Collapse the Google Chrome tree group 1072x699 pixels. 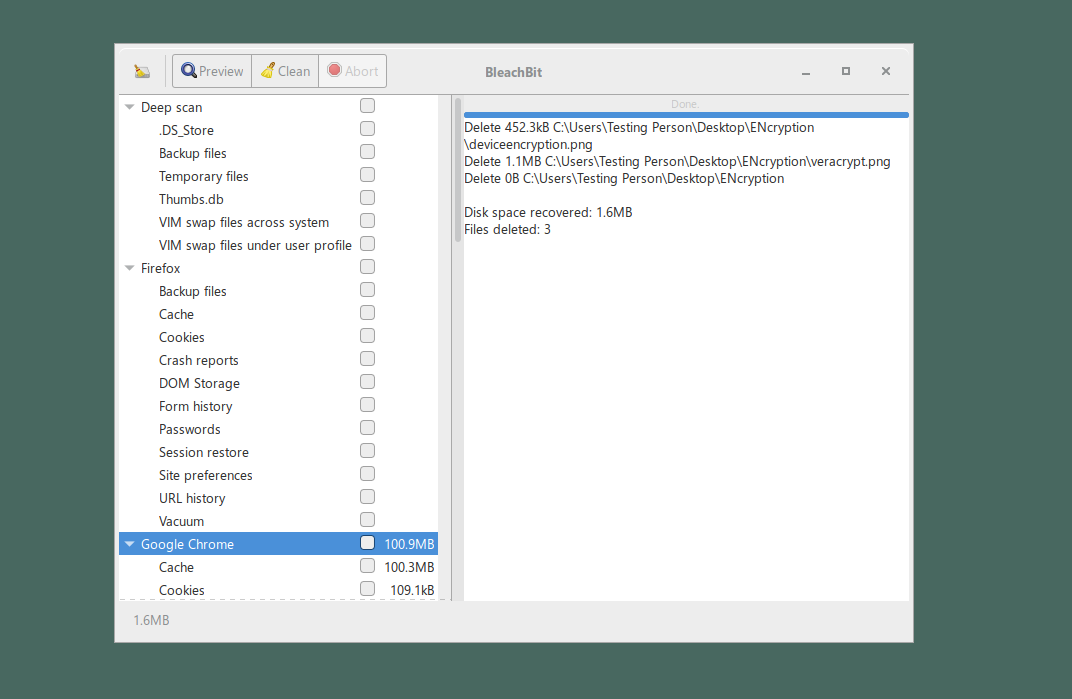point(129,544)
